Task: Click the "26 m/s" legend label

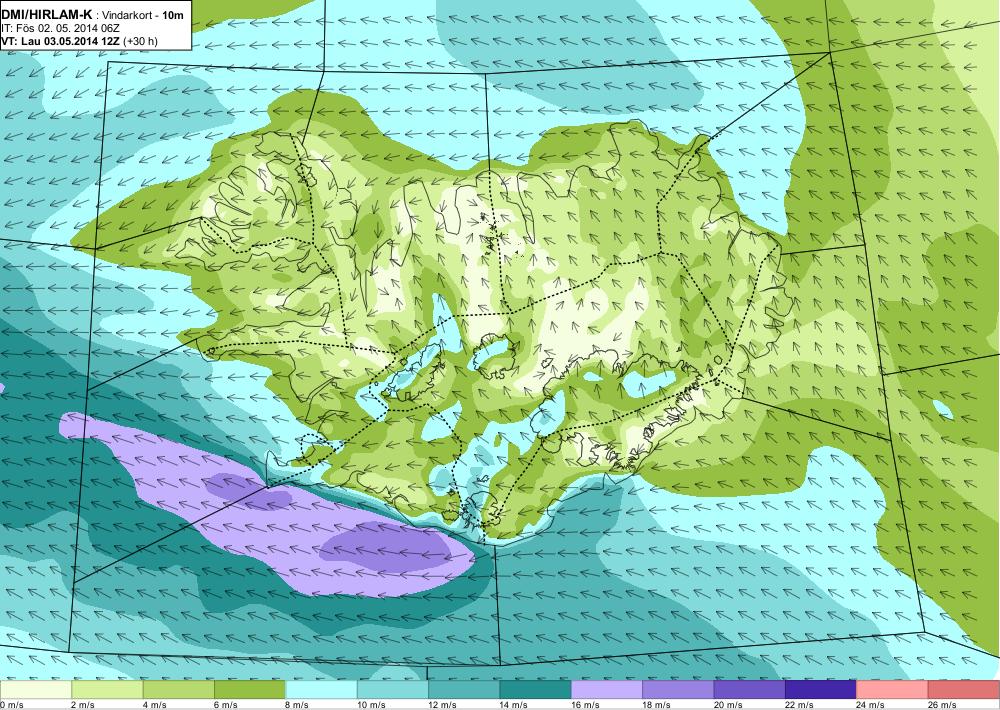Action: tap(943, 705)
